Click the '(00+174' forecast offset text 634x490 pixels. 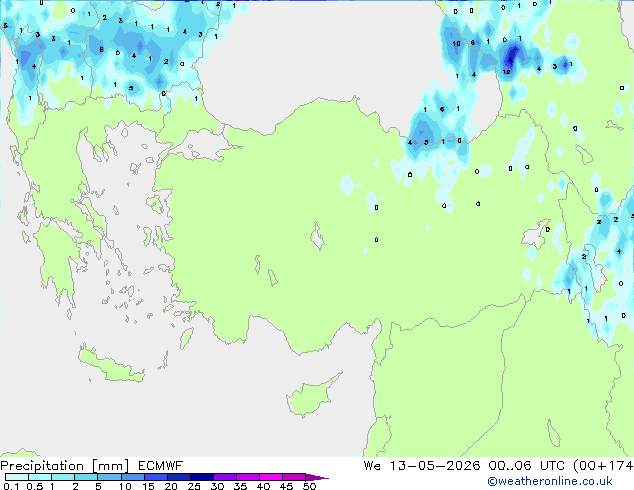point(603,466)
